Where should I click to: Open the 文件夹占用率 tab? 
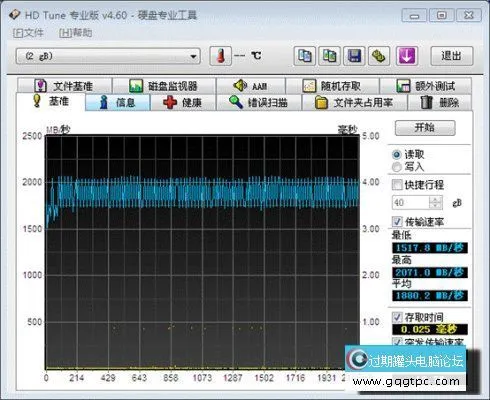tap(354, 102)
